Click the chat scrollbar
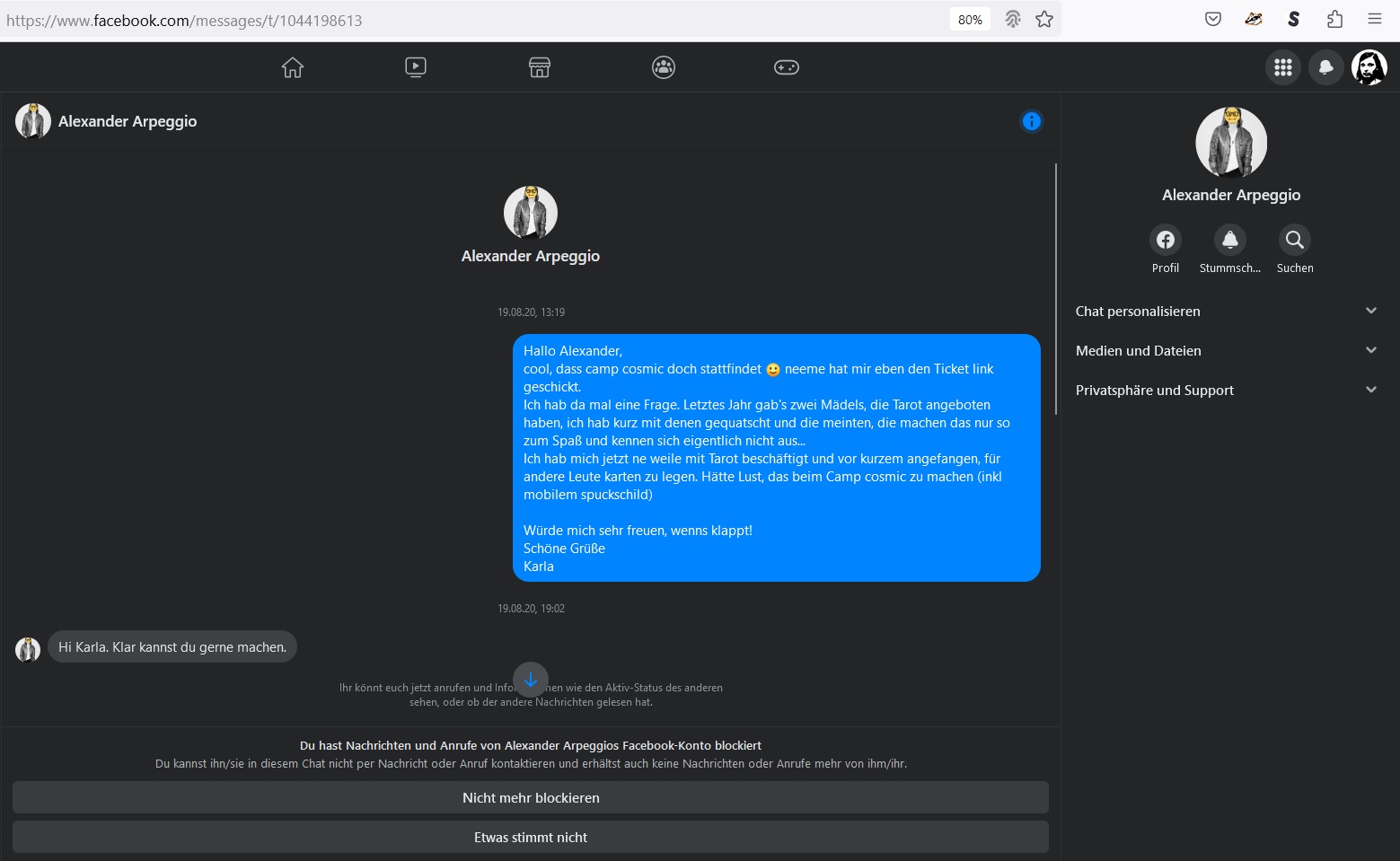Viewport: 1400px width, 861px height. coord(1056,289)
